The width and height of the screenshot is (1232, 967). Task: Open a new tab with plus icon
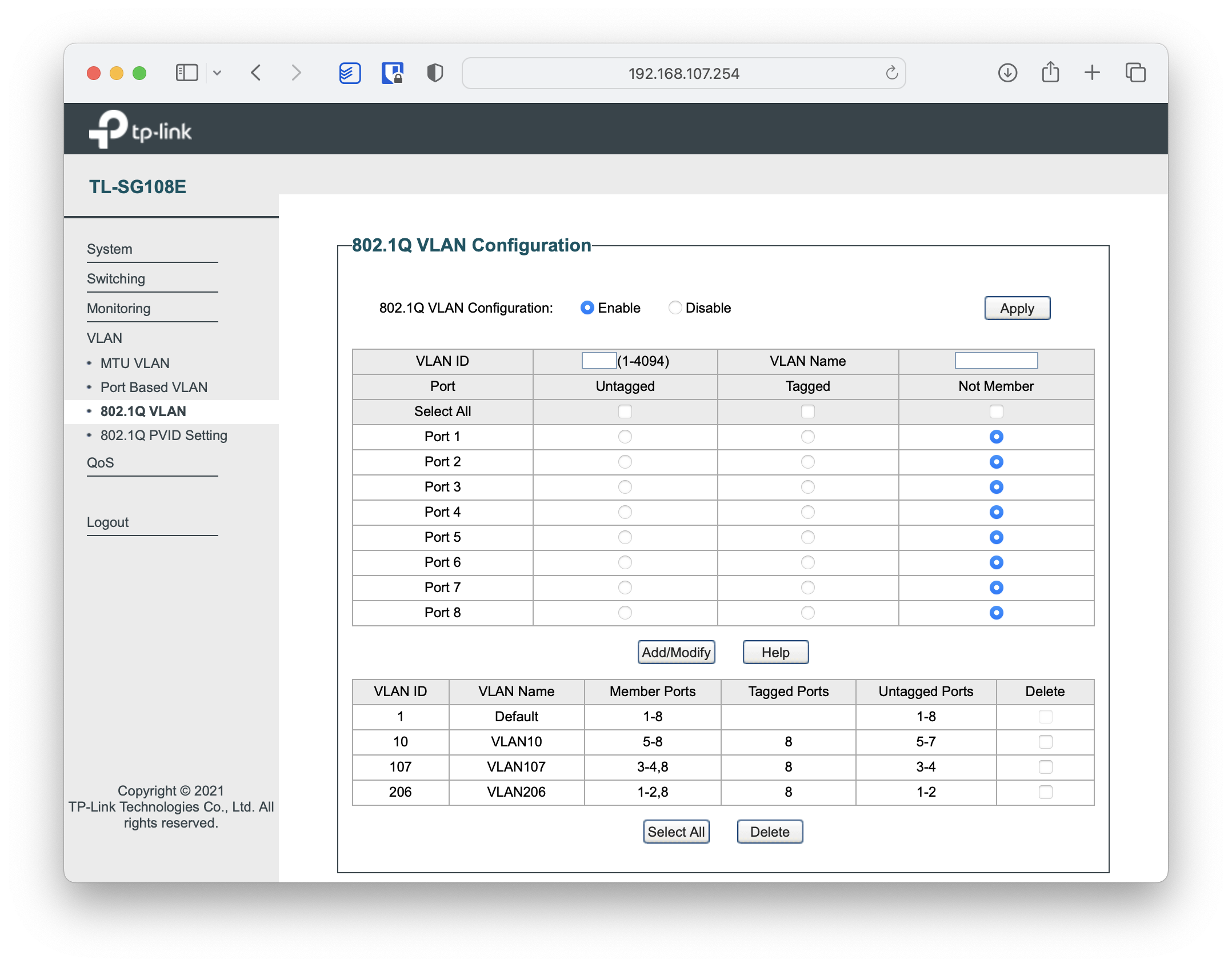click(x=1092, y=73)
